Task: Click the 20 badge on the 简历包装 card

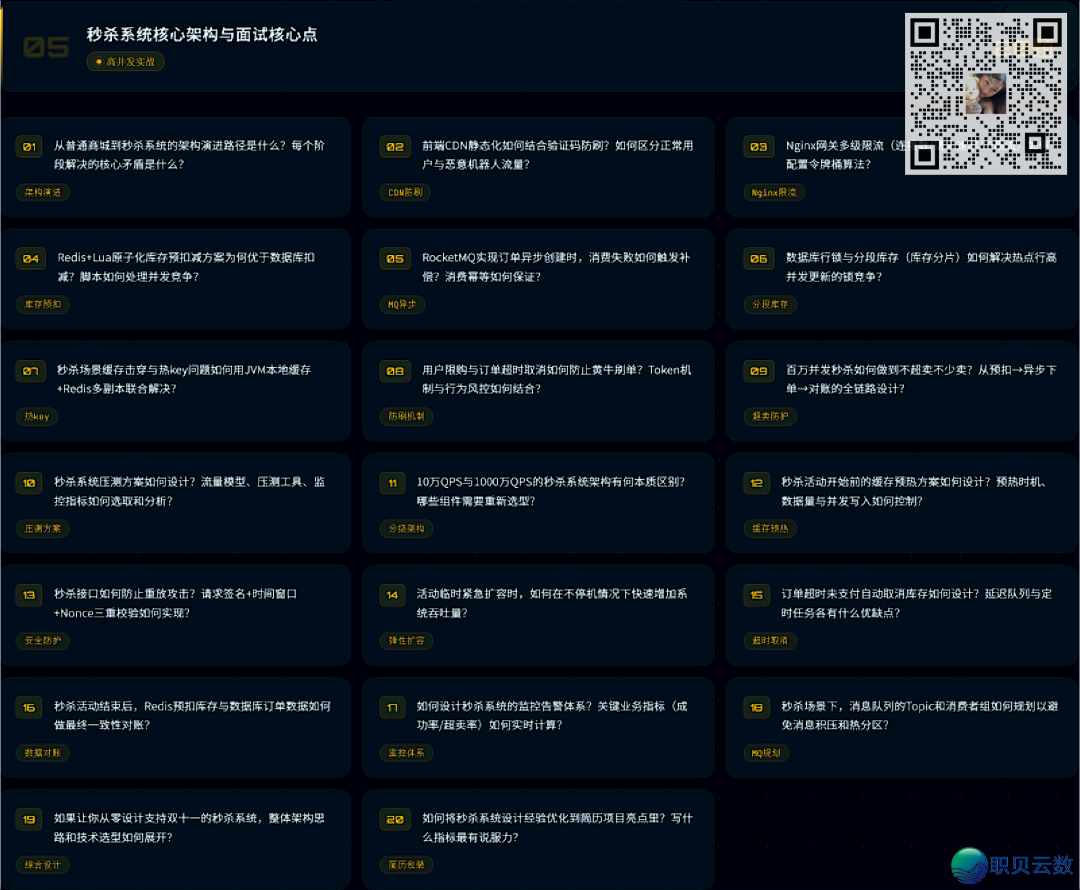Action: point(394,819)
